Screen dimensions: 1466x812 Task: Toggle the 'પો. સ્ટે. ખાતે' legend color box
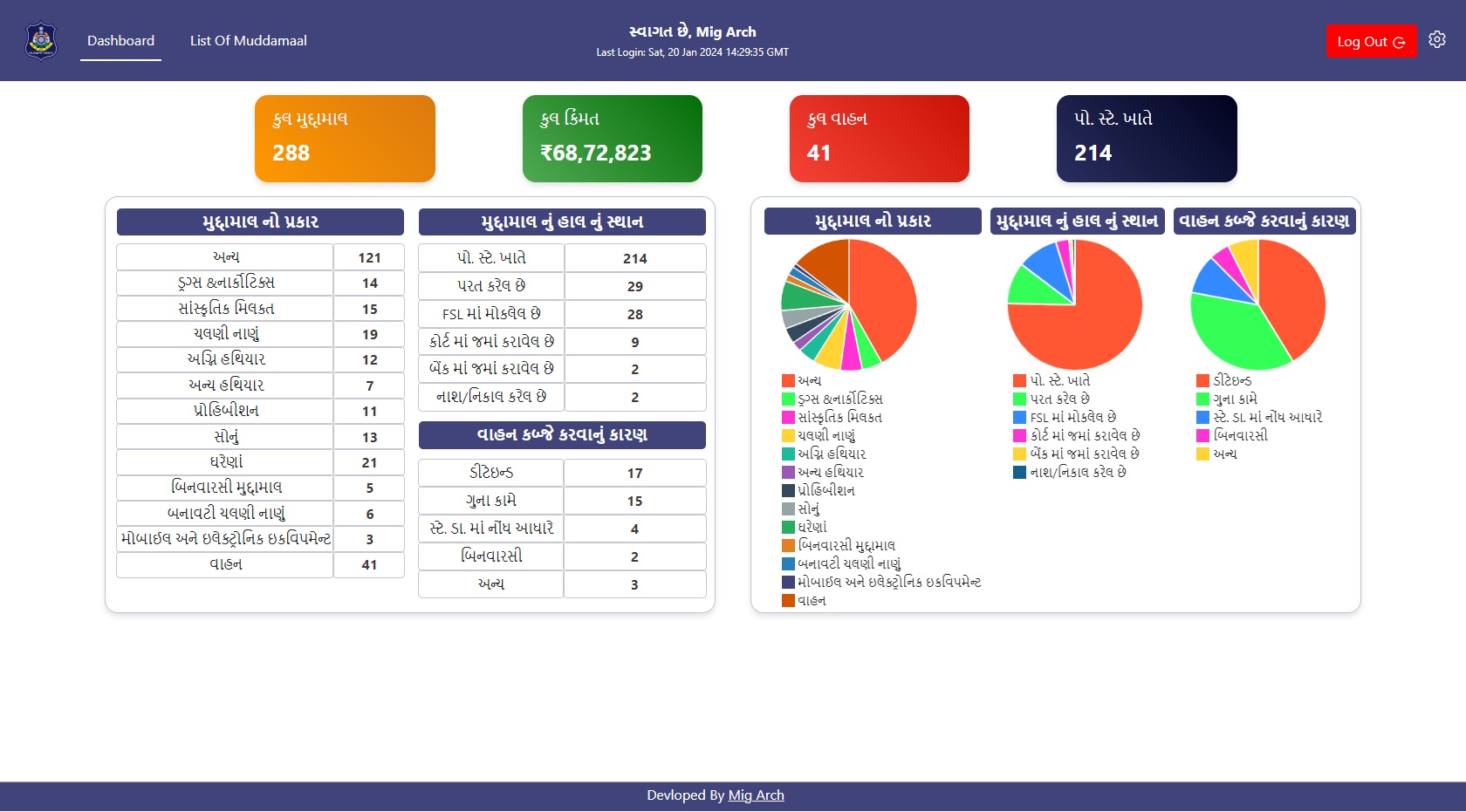[x=1019, y=380]
